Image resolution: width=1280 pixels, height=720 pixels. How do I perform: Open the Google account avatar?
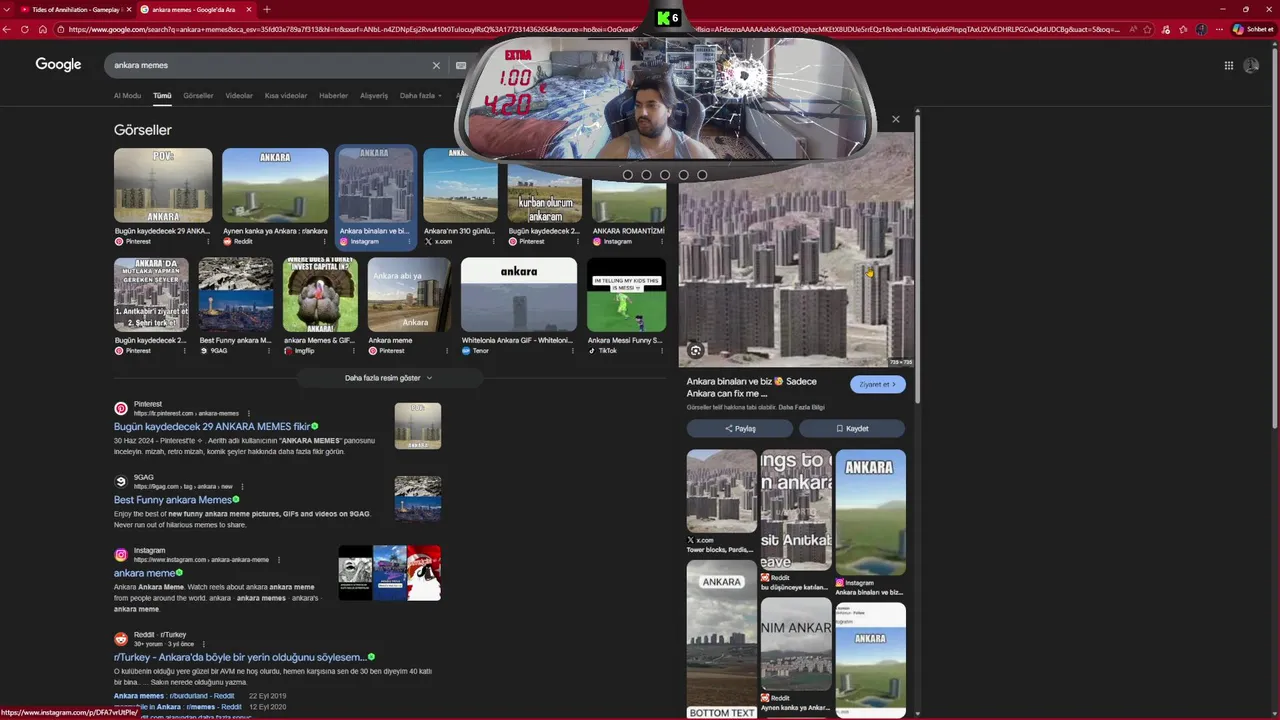[x=1251, y=65]
